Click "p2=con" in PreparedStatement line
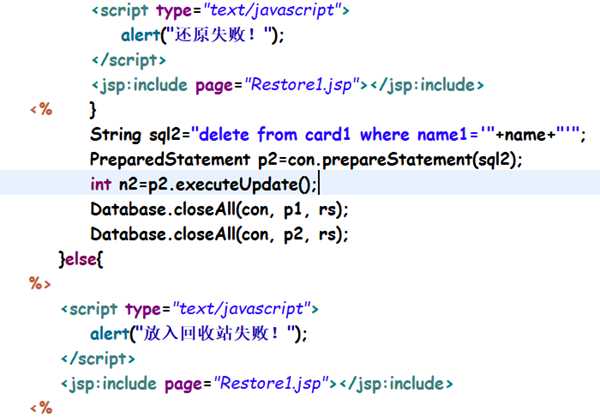Screen dimensions: 600x418 click(288, 160)
